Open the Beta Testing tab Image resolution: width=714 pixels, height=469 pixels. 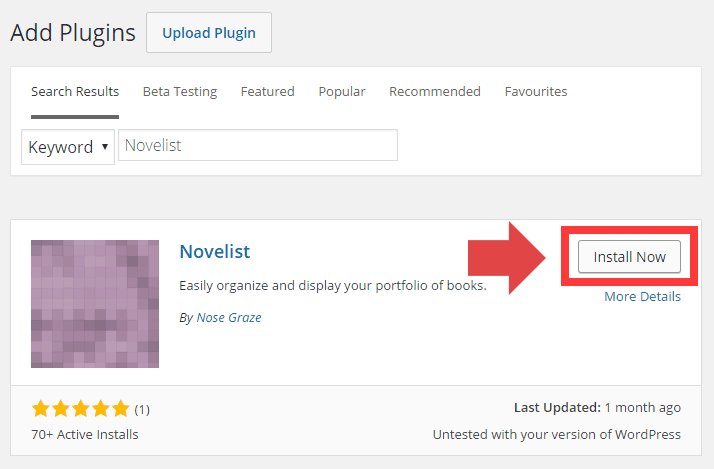click(180, 91)
